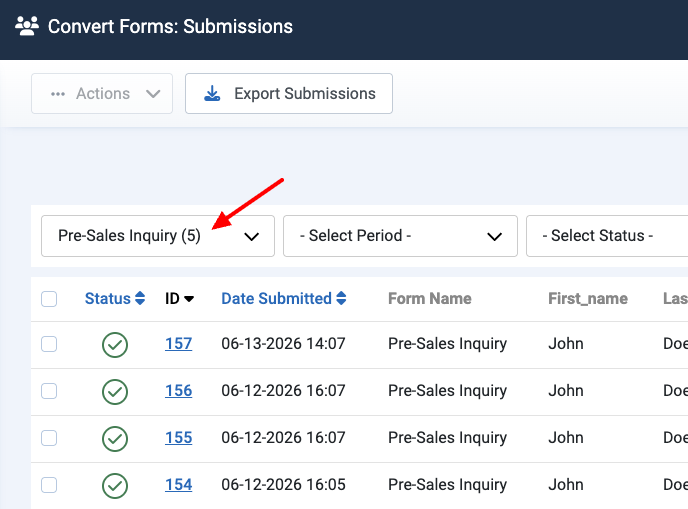Image resolution: width=688 pixels, height=509 pixels.
Task: Click date 06-12-2026 16:05 cell
Action: click(x=283, y=484)
